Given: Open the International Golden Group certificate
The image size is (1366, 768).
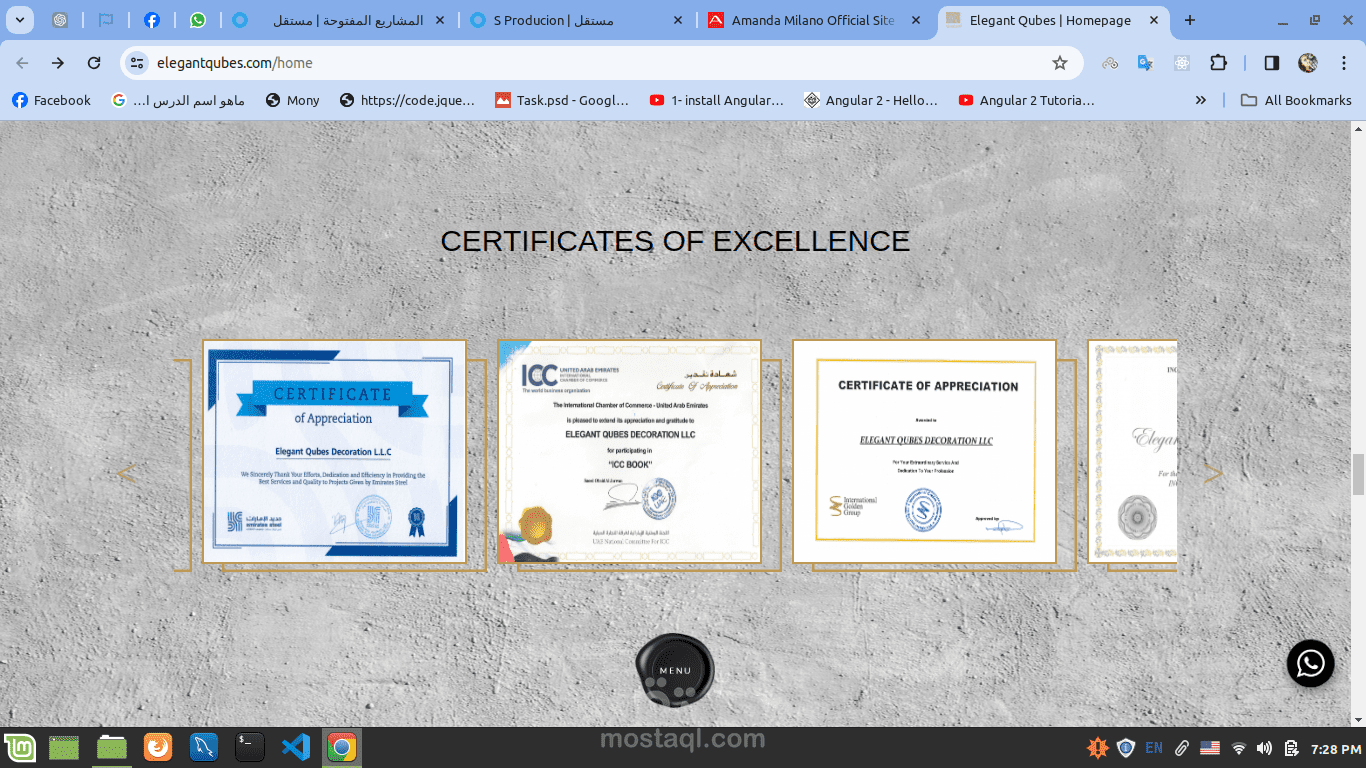Looking at the screenshot, I should click(924, 452).
